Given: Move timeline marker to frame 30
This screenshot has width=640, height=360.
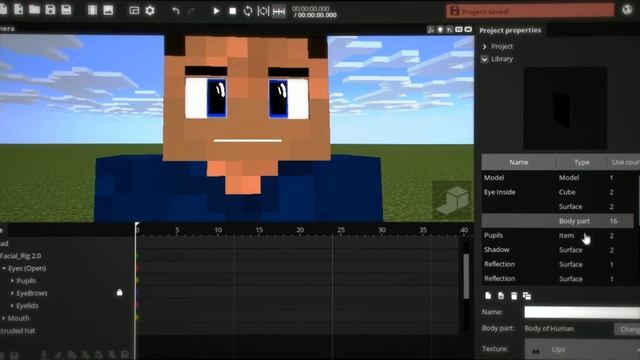Looking at the screenshot, I should click(x=382, y=231).
